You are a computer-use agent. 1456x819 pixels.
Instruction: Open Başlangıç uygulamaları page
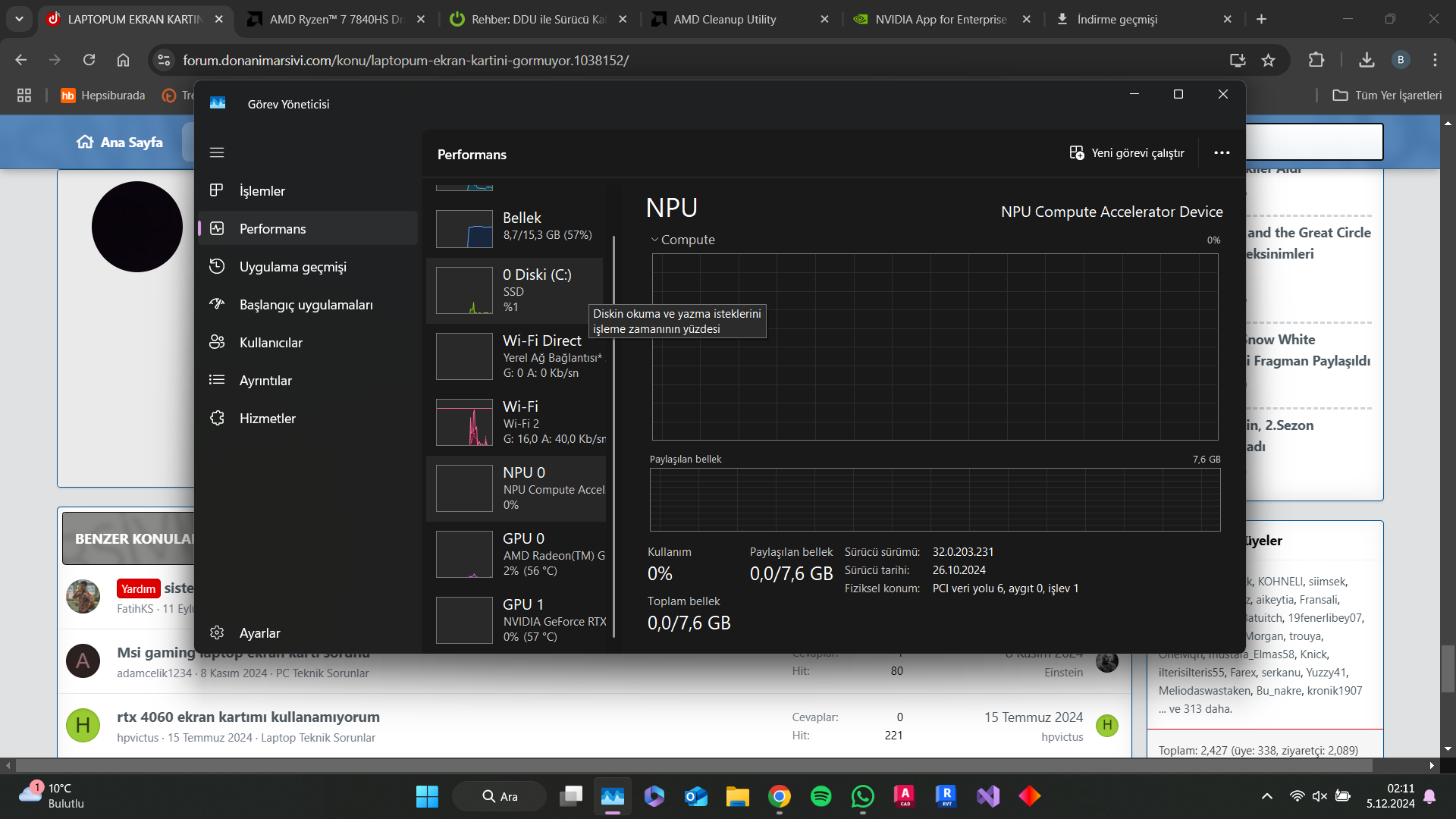coord(308,304)
